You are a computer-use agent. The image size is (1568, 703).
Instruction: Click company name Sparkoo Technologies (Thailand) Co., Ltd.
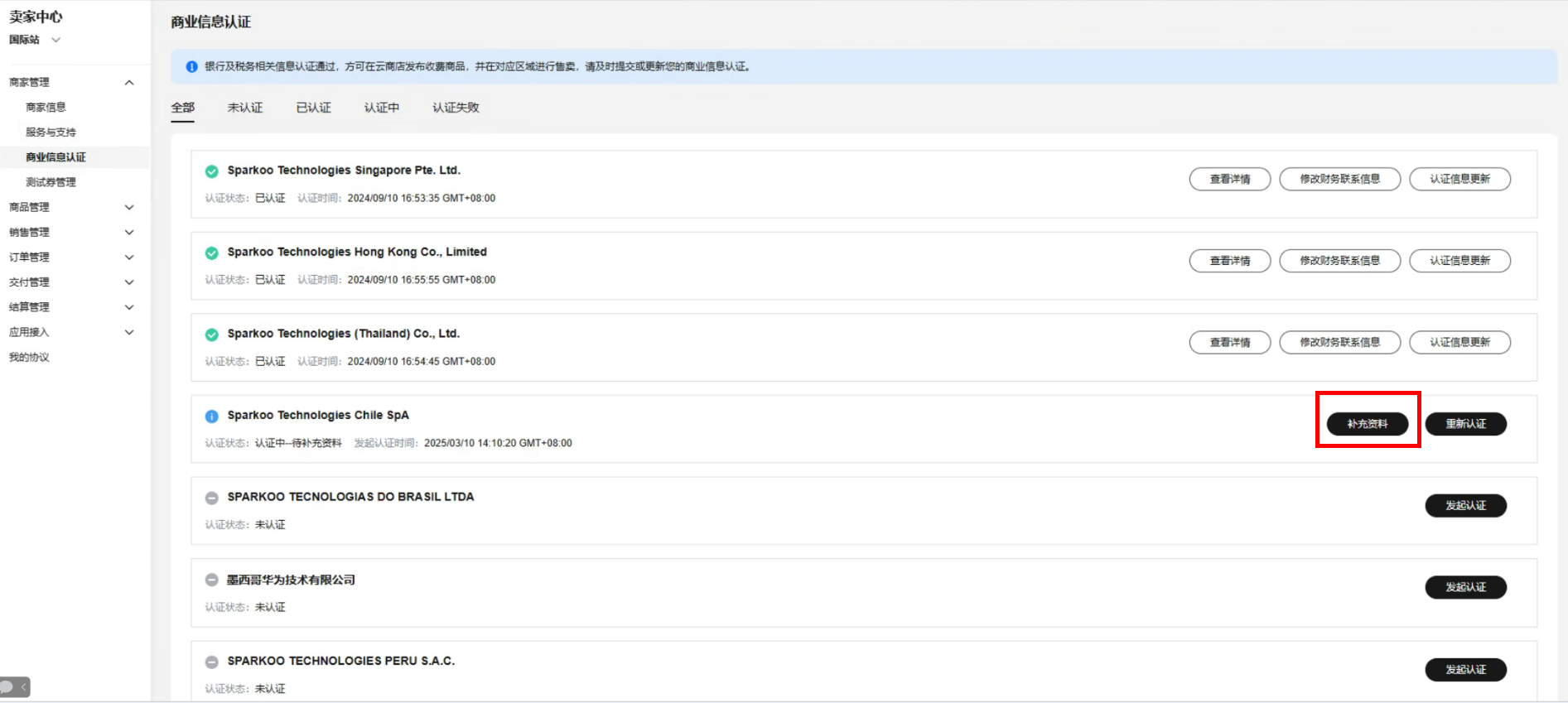(344, 334)
